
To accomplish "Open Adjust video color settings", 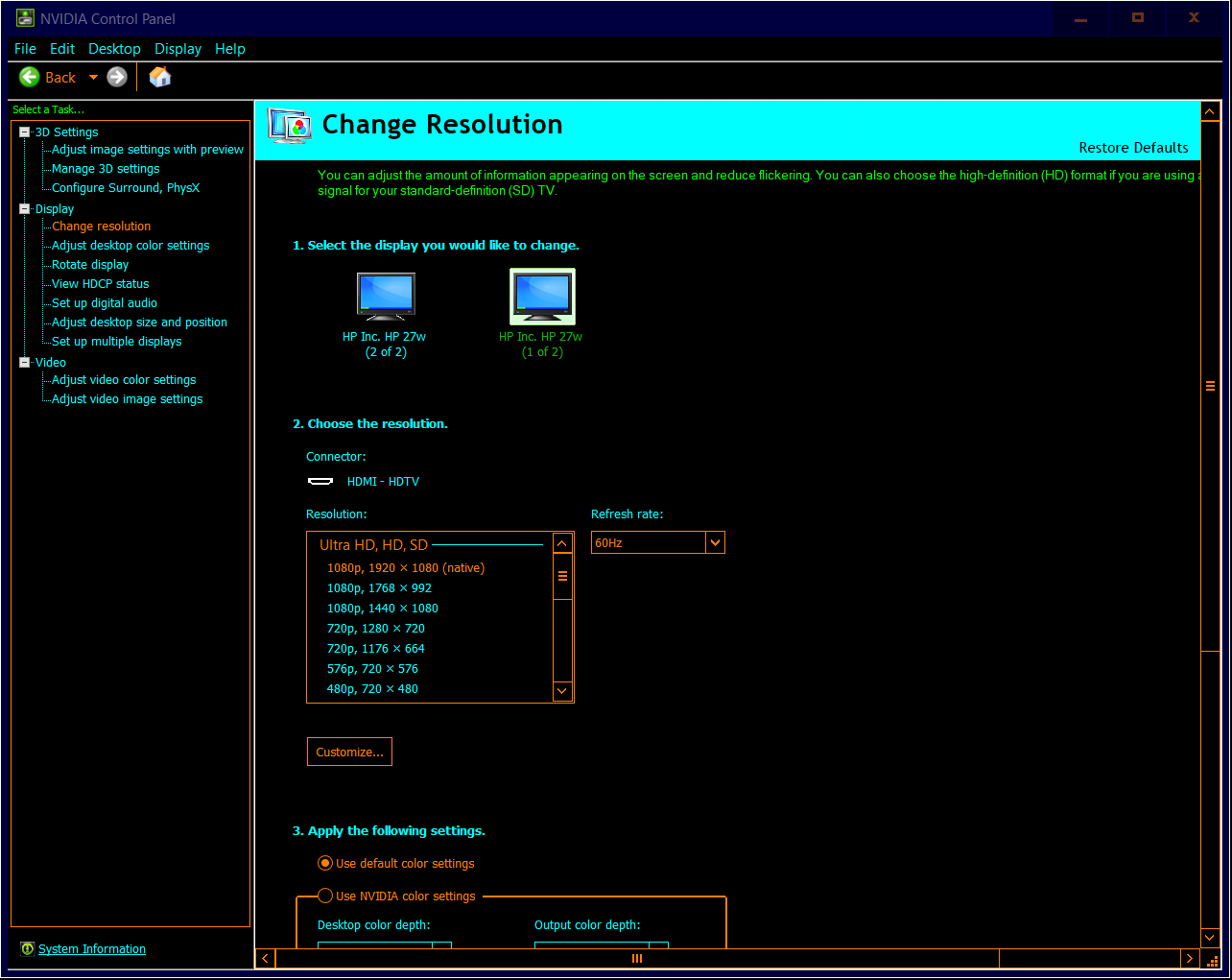I will (124, 380).
